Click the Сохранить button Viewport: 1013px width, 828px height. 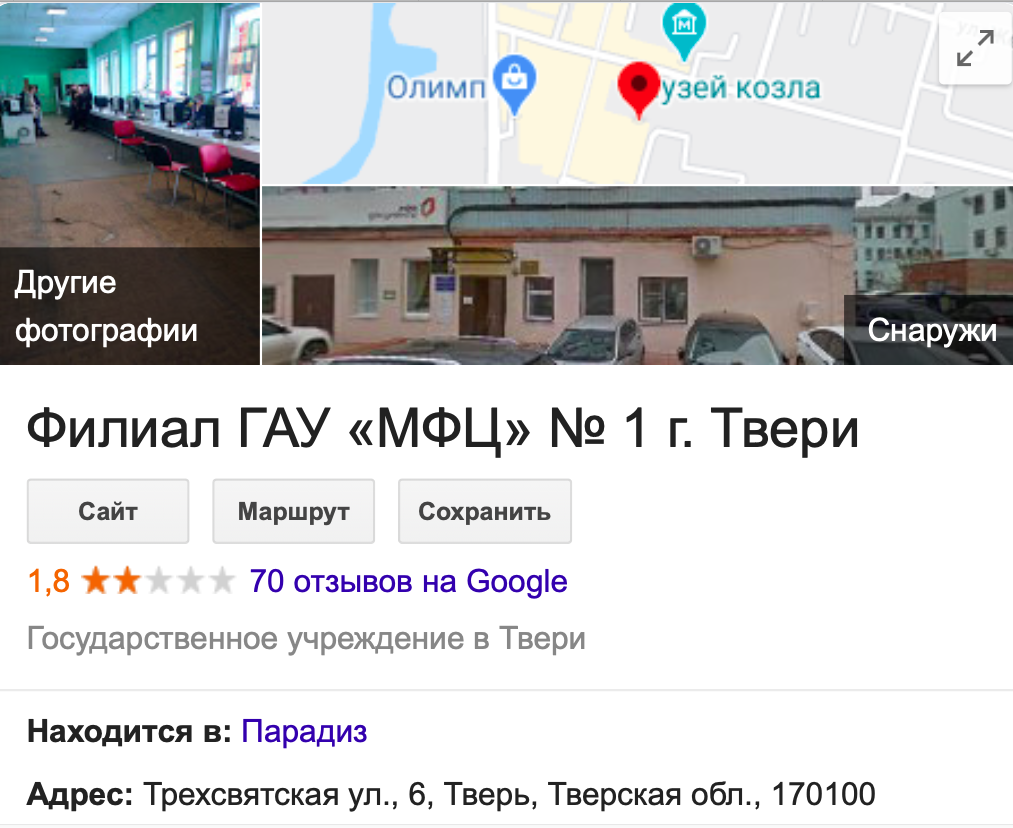(485, 511)
